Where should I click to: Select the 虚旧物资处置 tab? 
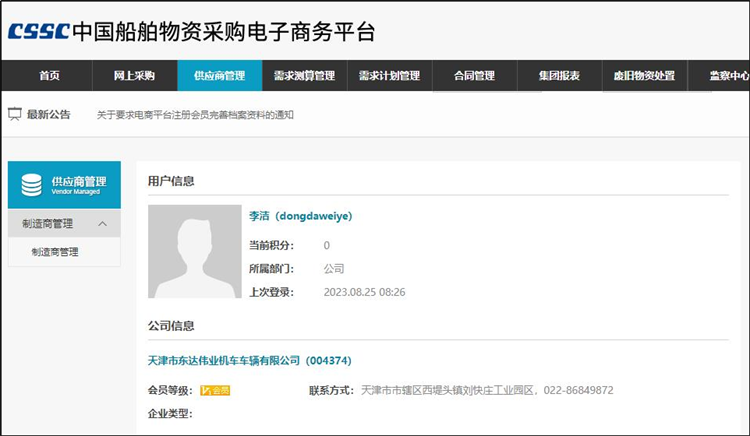pyautogui.click(x=645, y=76)
